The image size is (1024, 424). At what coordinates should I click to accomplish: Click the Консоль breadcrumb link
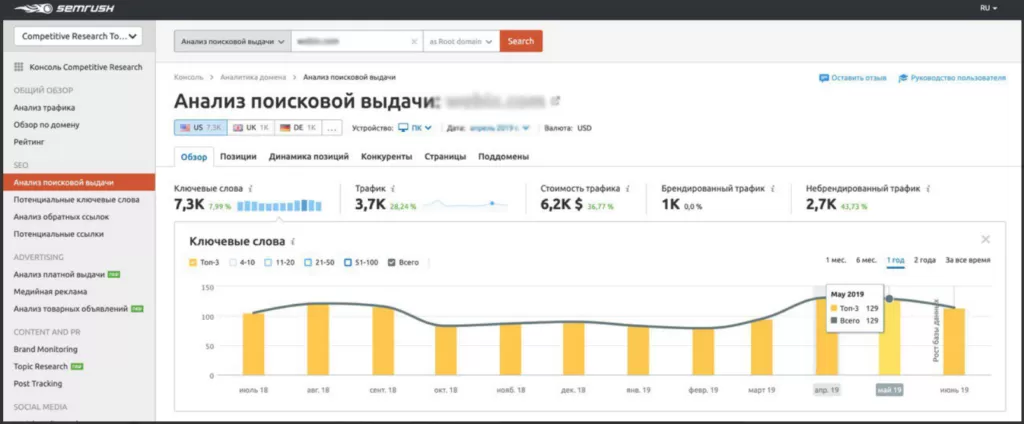point(189,77)
